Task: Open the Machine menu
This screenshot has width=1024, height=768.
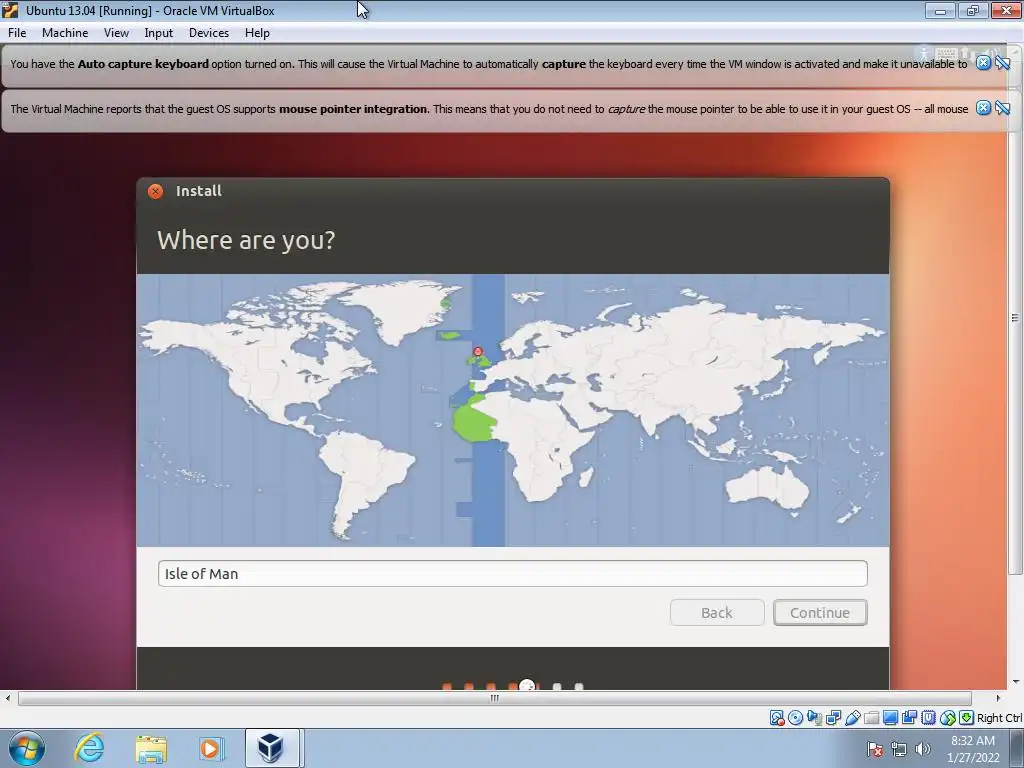Action: [65, 33]
